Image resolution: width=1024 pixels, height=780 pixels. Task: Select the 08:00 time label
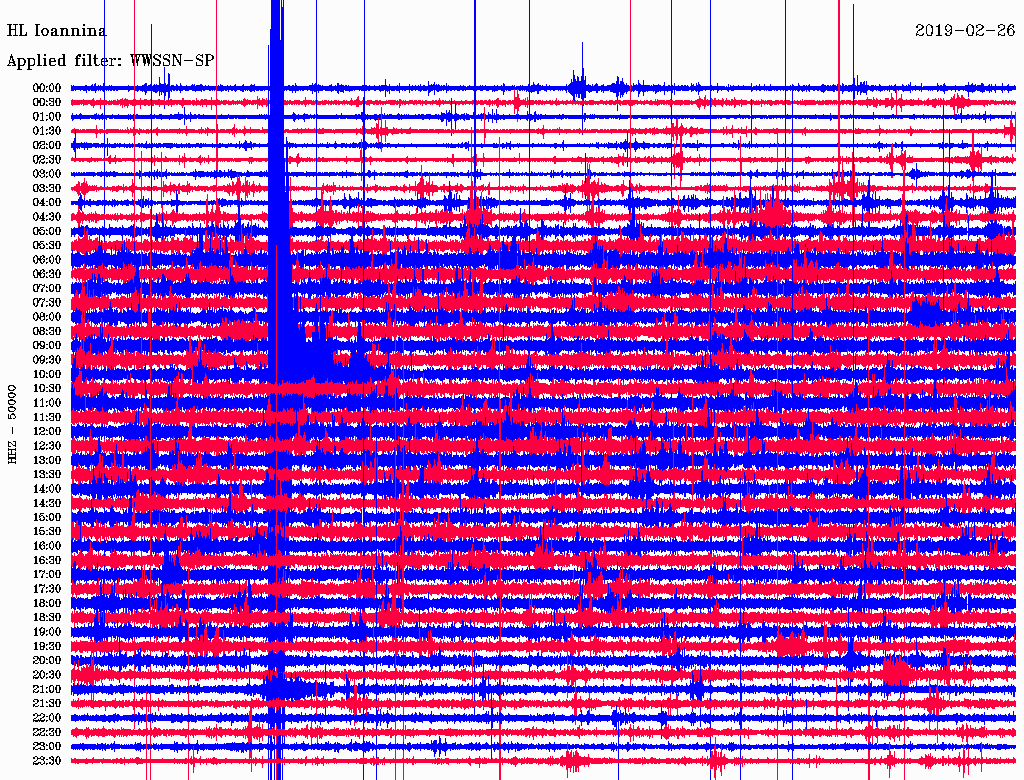click(47, 317)
